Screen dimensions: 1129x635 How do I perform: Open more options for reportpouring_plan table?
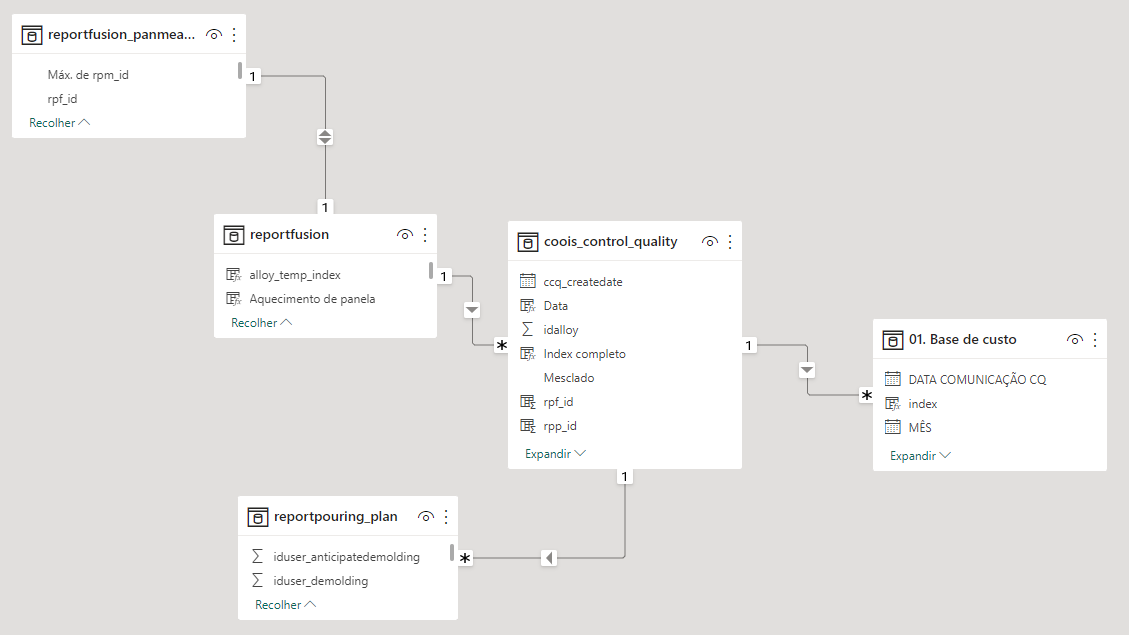click(x=446, y=517)
